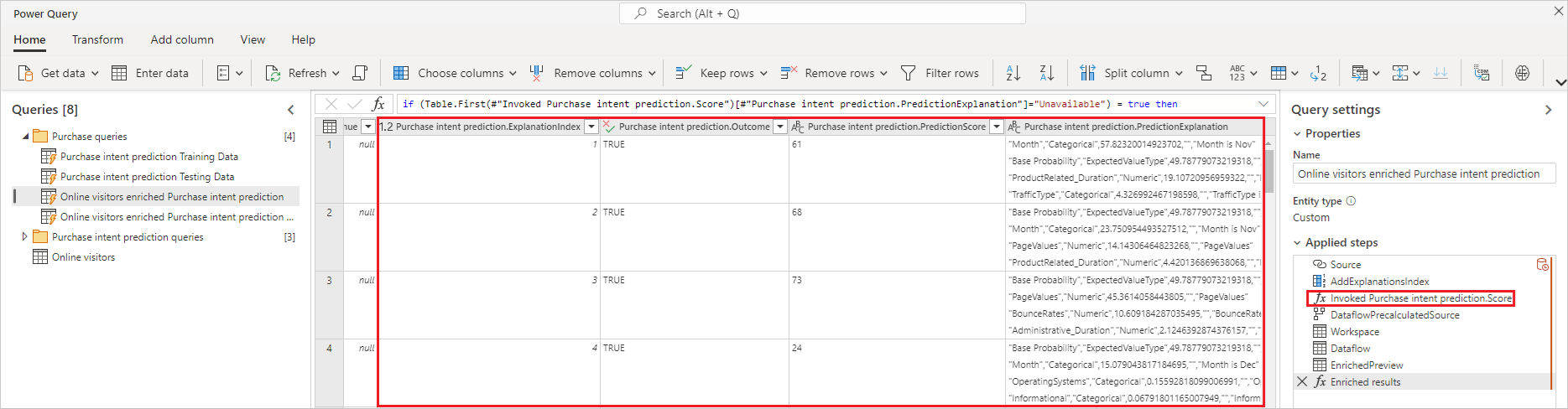1568x409 pixels.
Task: Click the Outcome column type icon
Action: [x=609, y=127]
